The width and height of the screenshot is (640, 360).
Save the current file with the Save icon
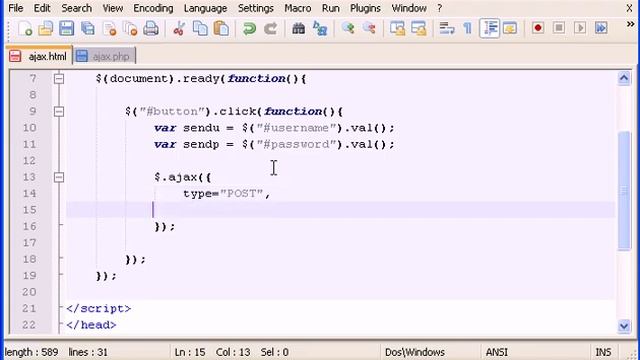tap(67, 29)
